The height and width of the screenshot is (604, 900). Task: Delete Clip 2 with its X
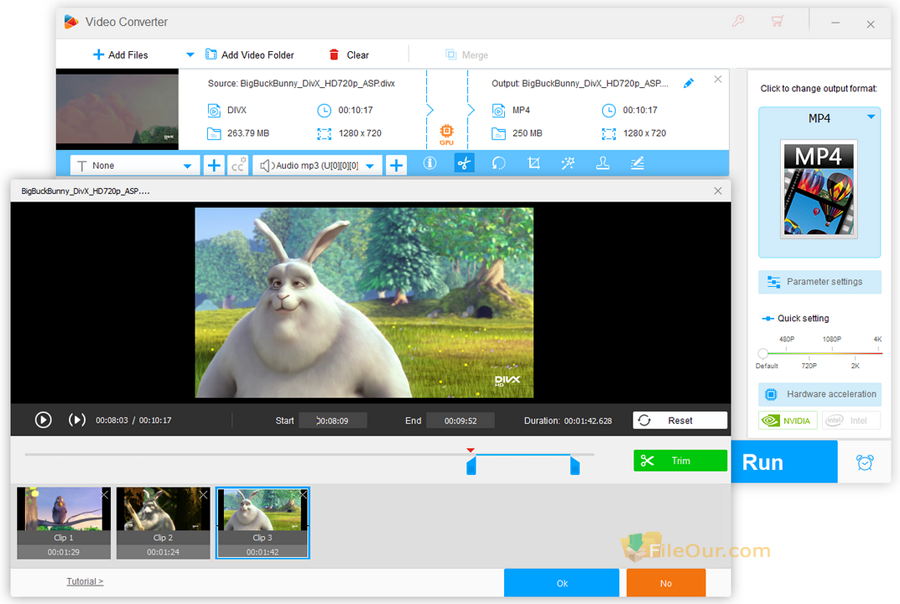pyautogui.click(x=204, y=494)
